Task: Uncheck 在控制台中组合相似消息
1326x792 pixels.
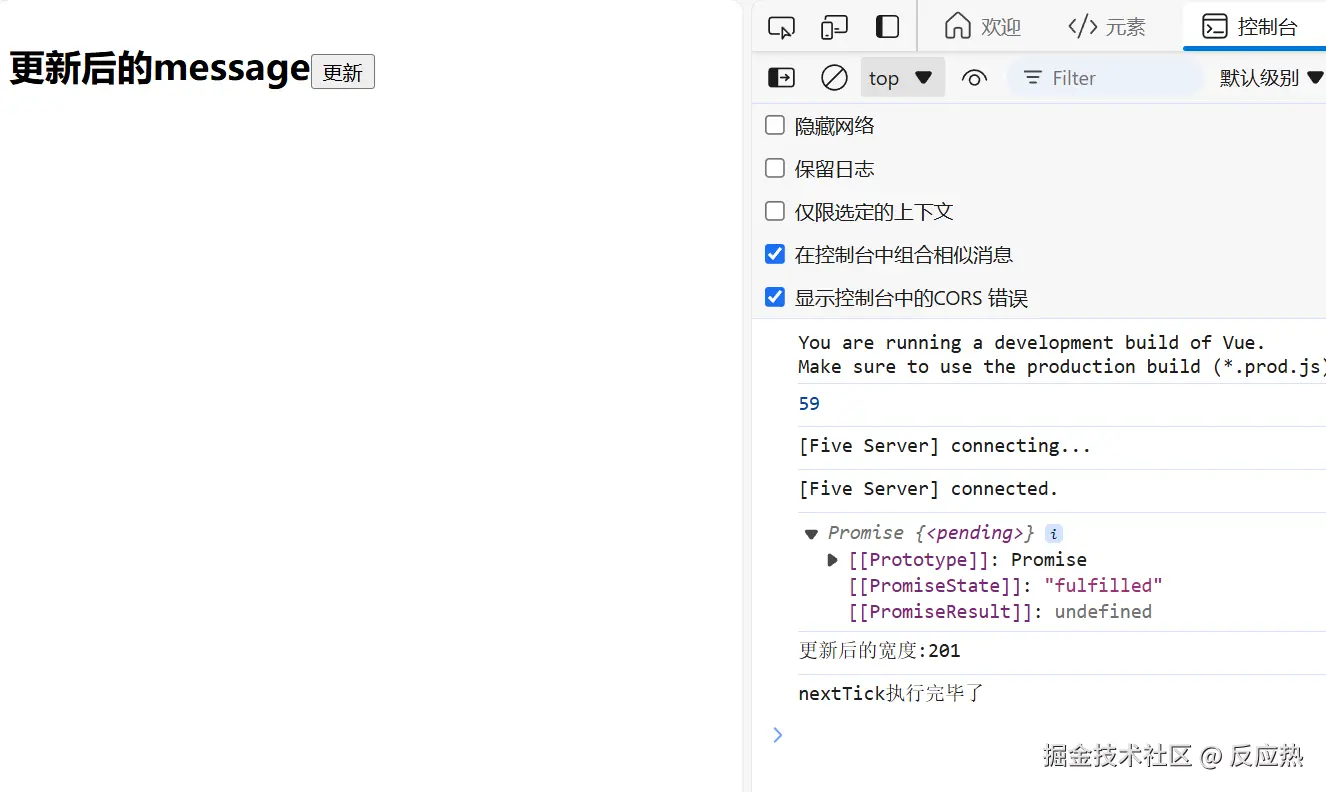Action: (x=775, y=254)
